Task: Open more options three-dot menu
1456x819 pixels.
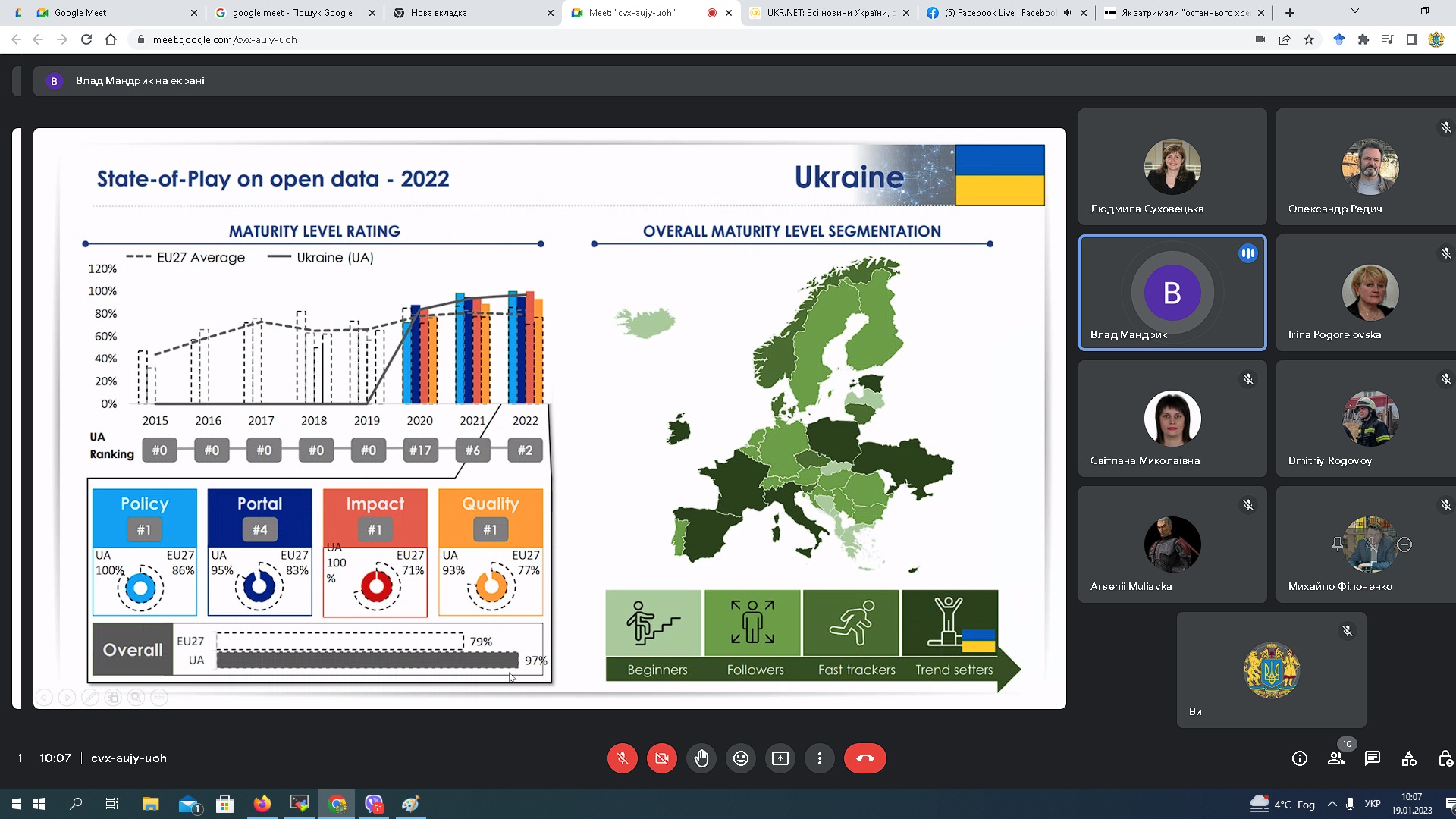Action: (x=819, y=758)
